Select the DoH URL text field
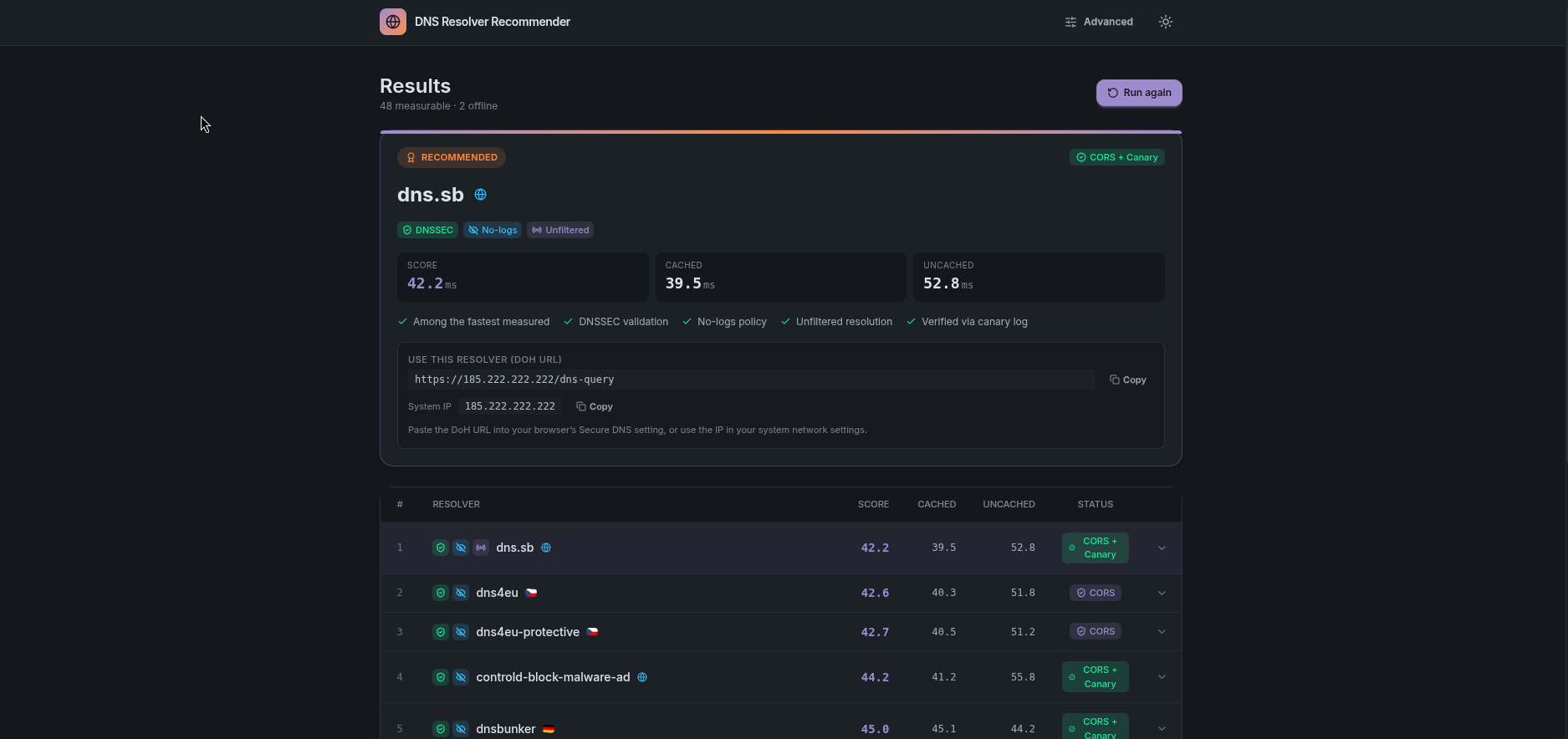Screen dimensions: 1568x739 pyautogui.click(x=752, y=380)
